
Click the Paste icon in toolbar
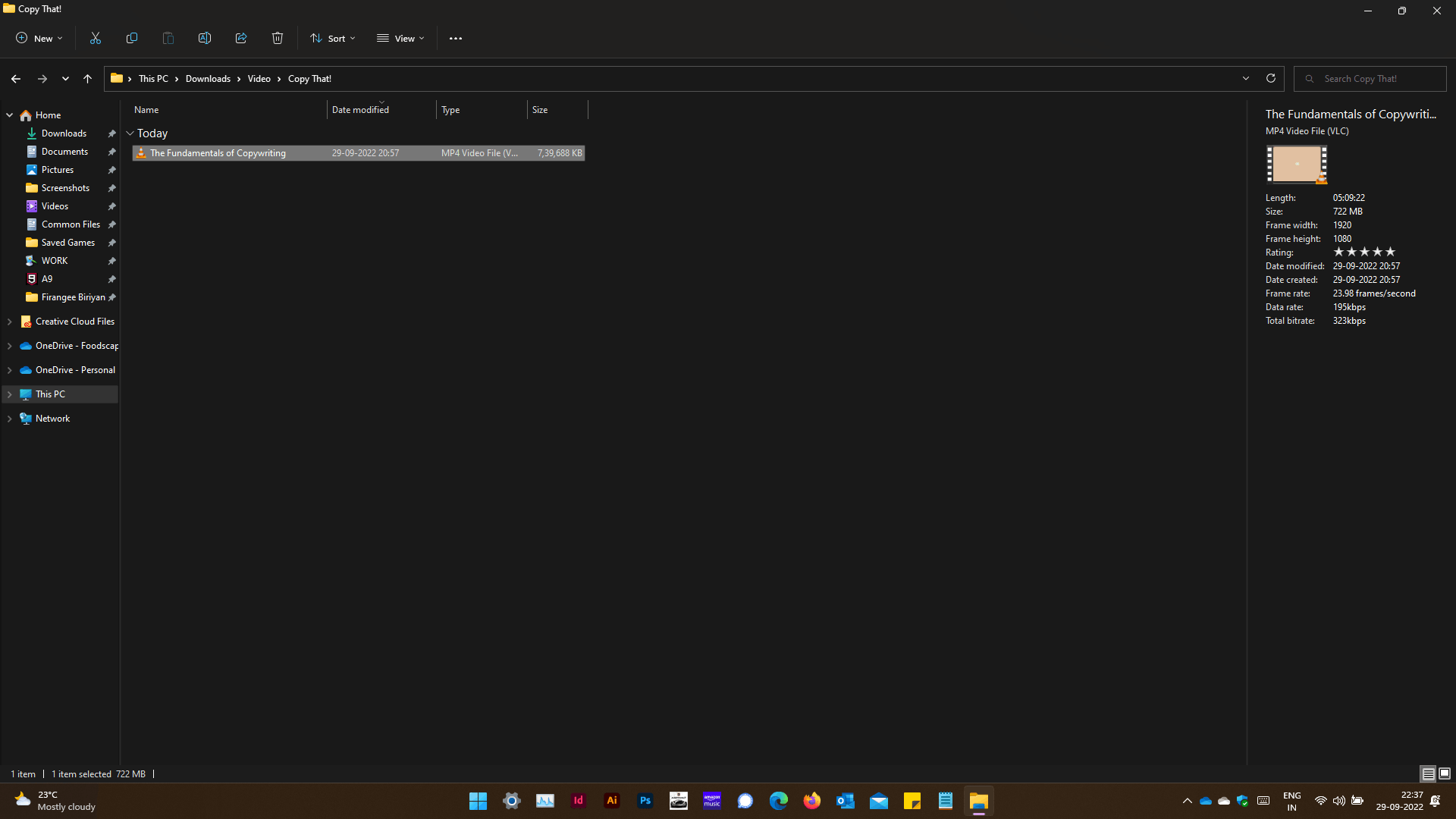(168, 38)
